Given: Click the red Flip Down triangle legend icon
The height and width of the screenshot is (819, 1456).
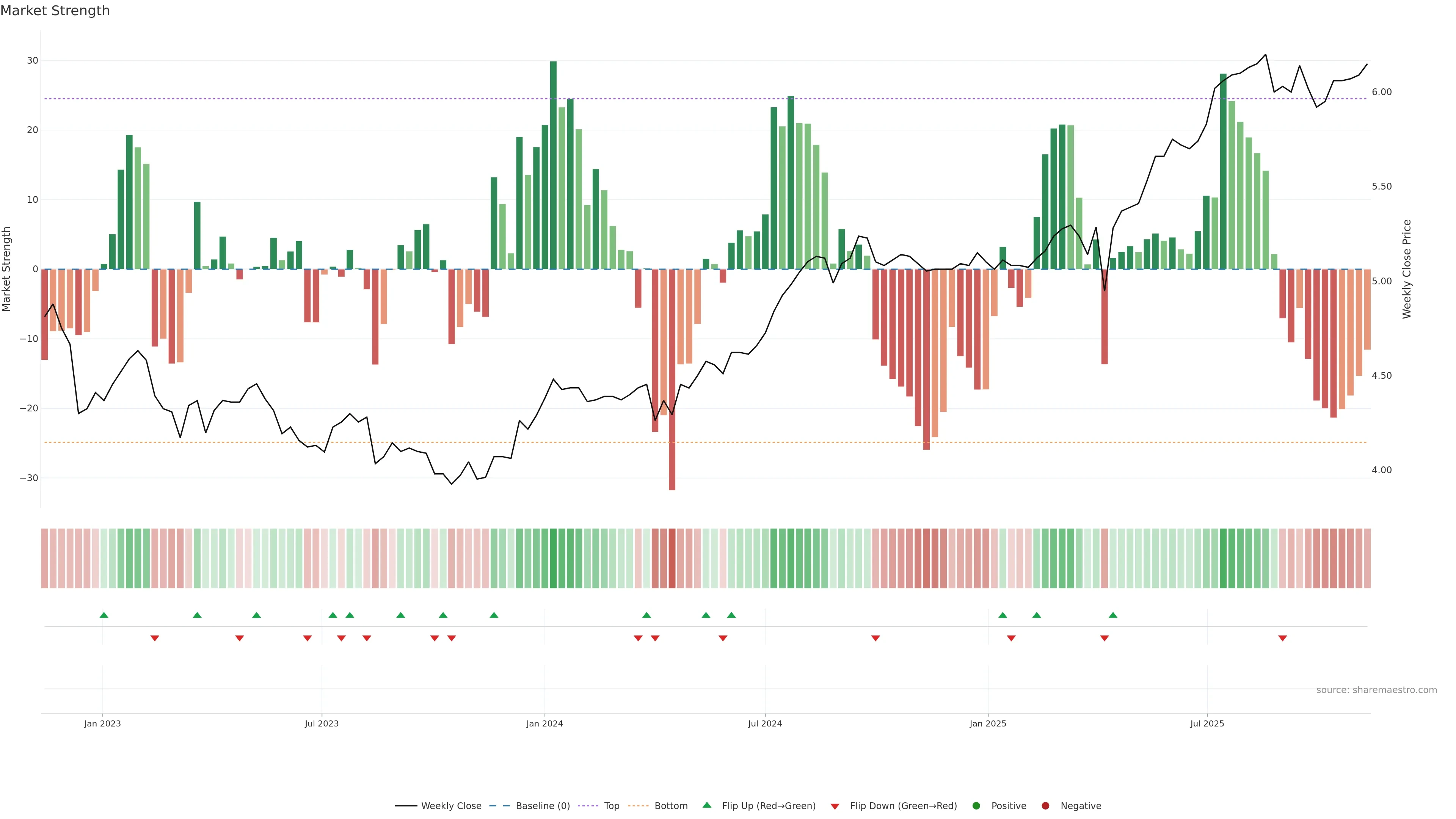Looking at the screenshot, I should pos(835,806).
